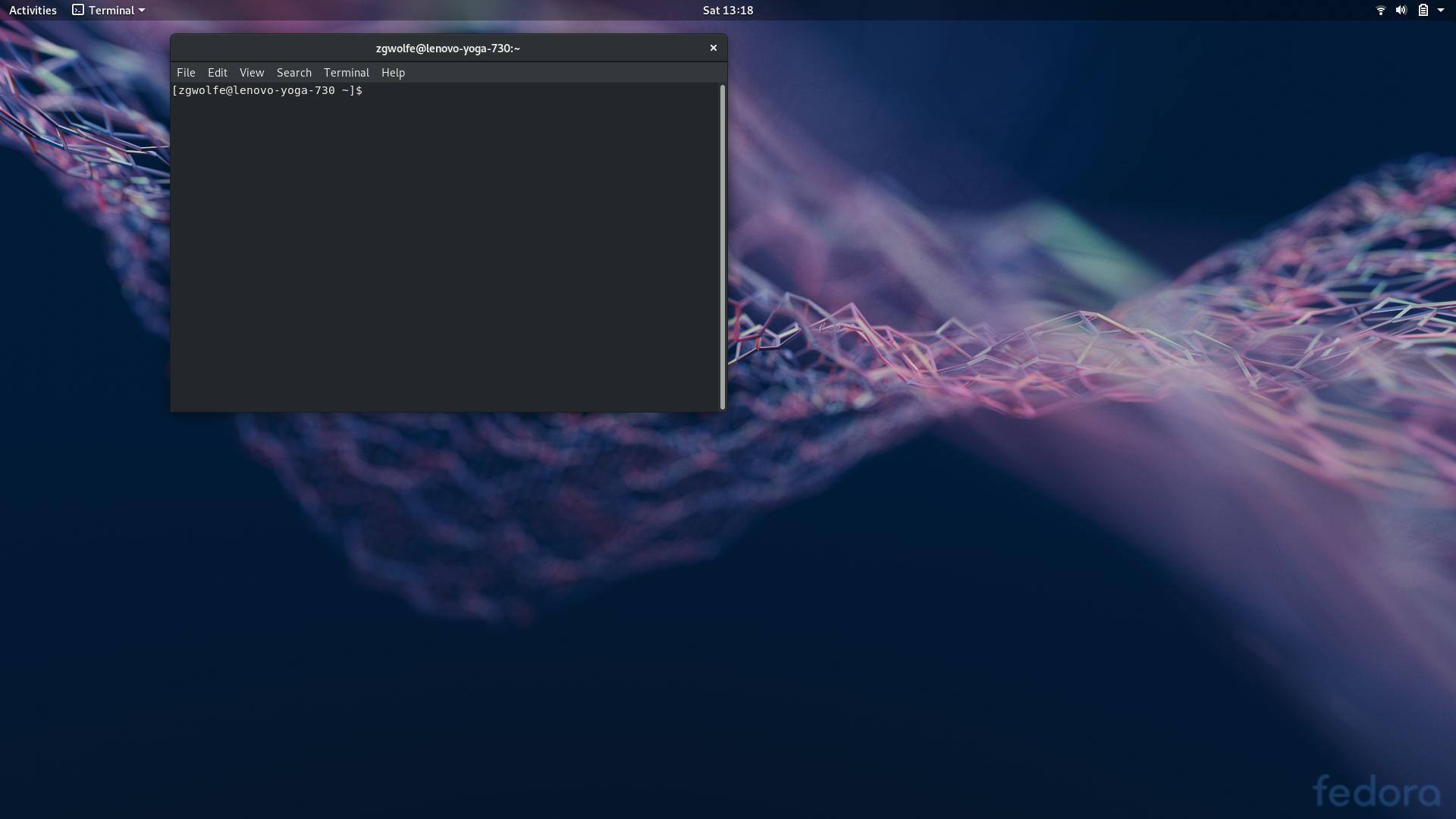Click the fedora logo watermark
The height and width of the screenshot is (819, 1456).
pos(1376,792)
